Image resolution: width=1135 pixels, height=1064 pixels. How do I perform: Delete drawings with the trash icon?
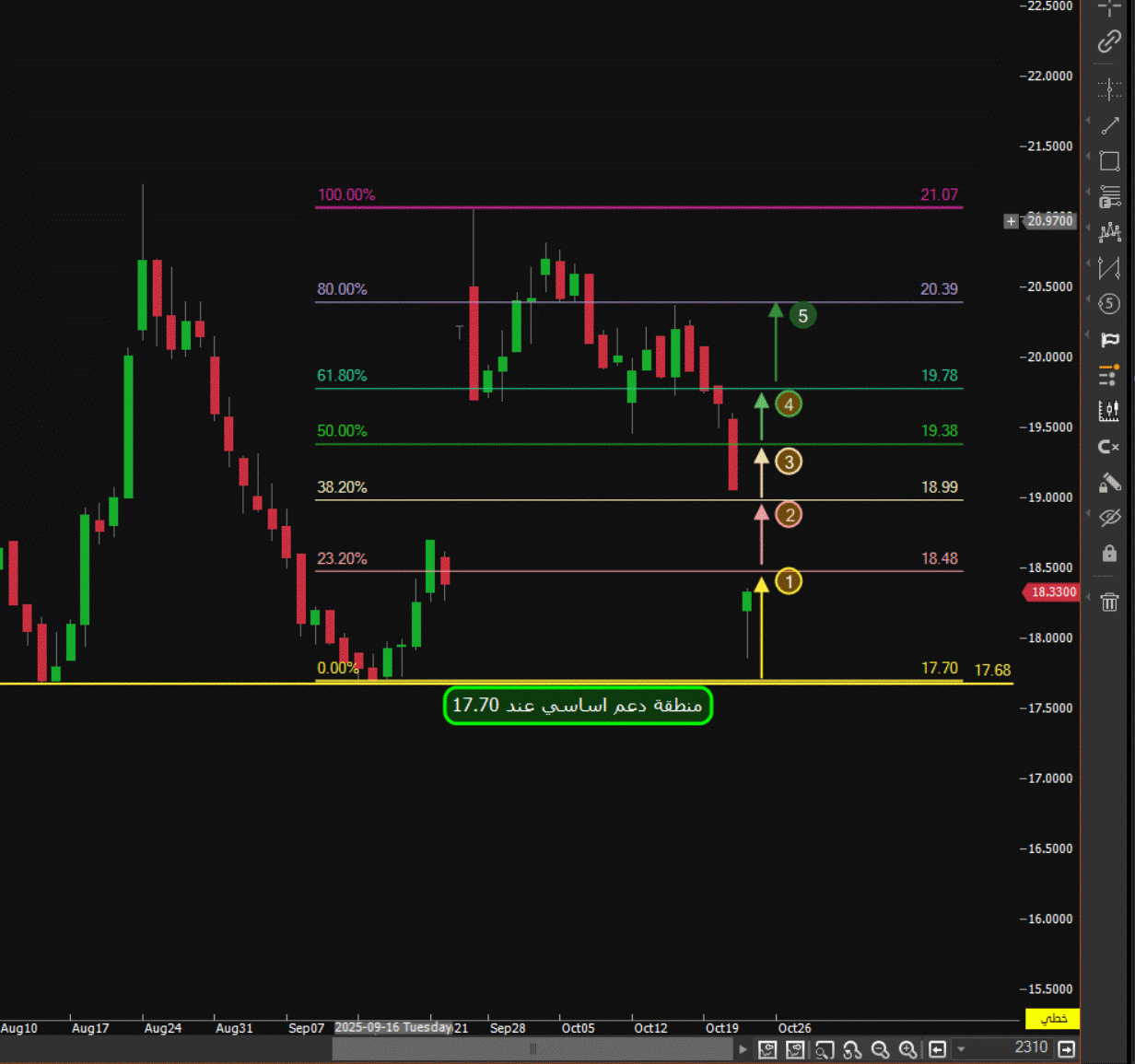[1109, 602]
